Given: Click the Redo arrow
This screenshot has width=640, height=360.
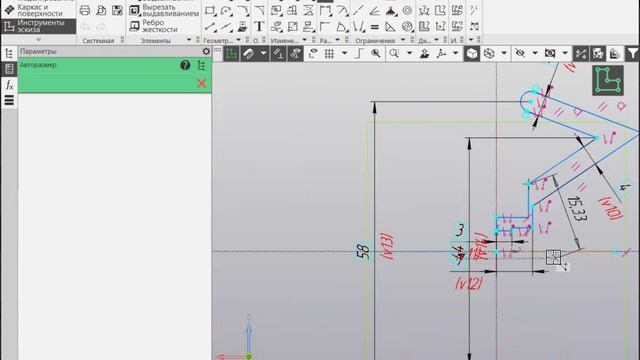Looking at the screenshot, I should point(101,27).
